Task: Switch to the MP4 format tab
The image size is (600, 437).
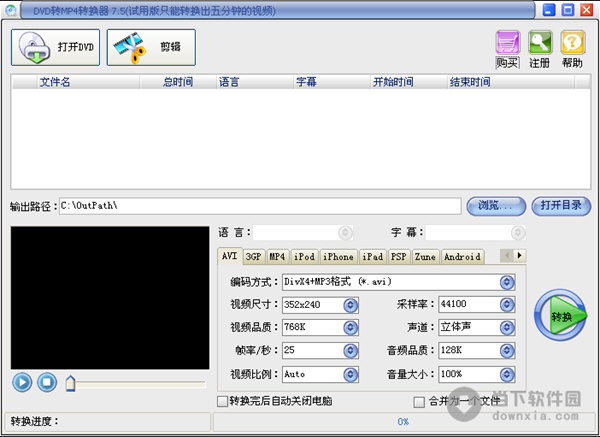Action: click(277, 257)
